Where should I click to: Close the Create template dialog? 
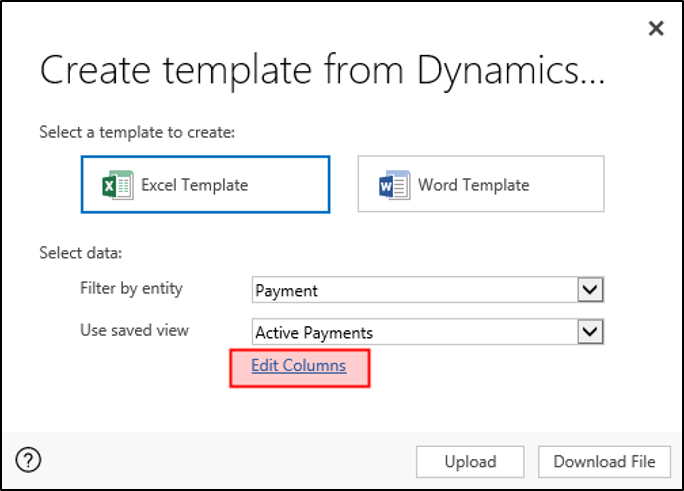656,28
